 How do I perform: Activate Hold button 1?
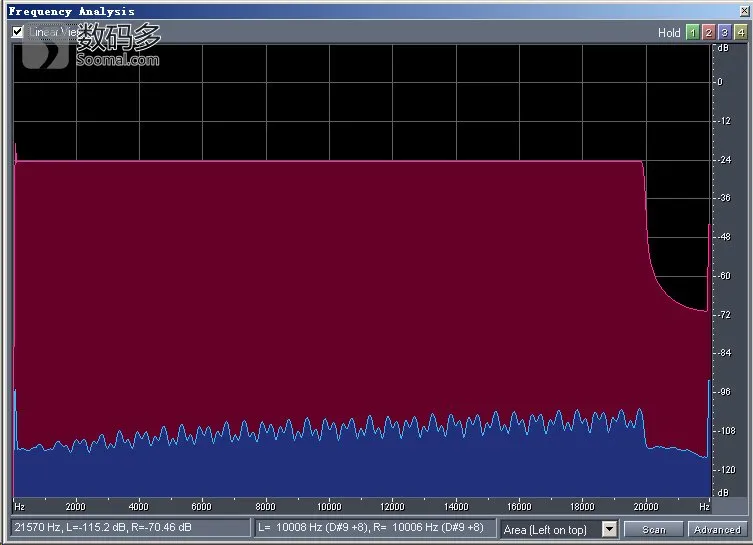pos(692,33)
